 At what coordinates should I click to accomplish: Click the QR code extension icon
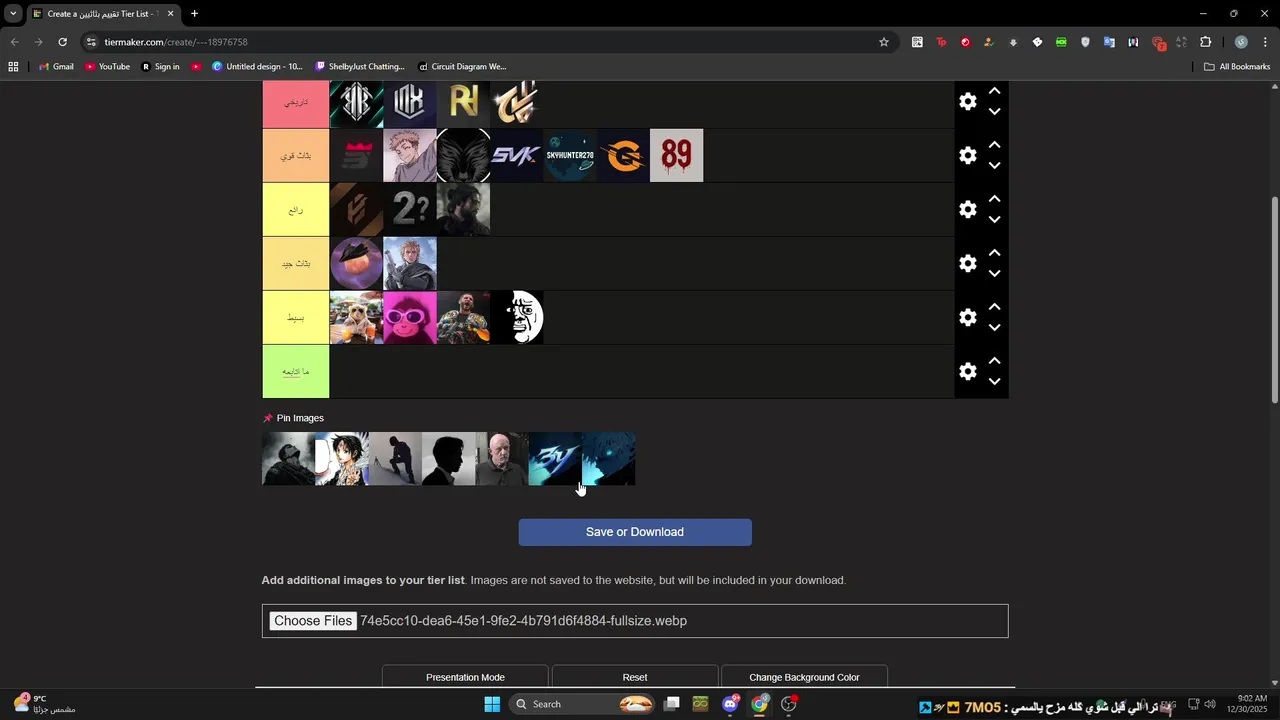tap(917, 42)
